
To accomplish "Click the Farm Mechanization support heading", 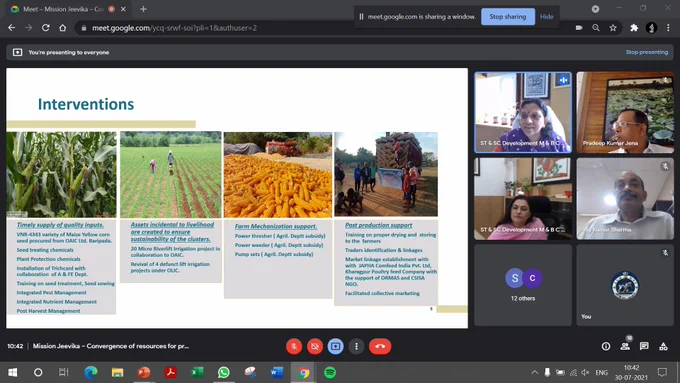I will (x=276, y=226).
